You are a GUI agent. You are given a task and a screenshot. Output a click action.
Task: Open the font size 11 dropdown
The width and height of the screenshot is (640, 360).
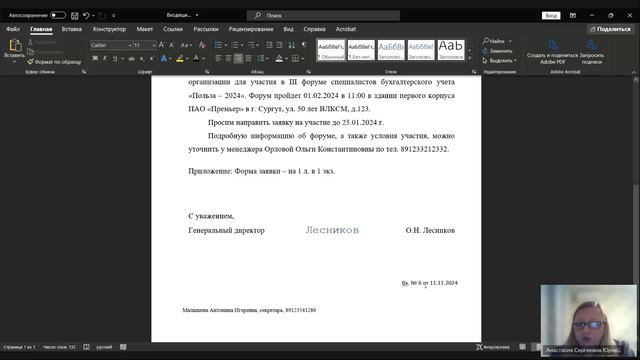point(153,45)
